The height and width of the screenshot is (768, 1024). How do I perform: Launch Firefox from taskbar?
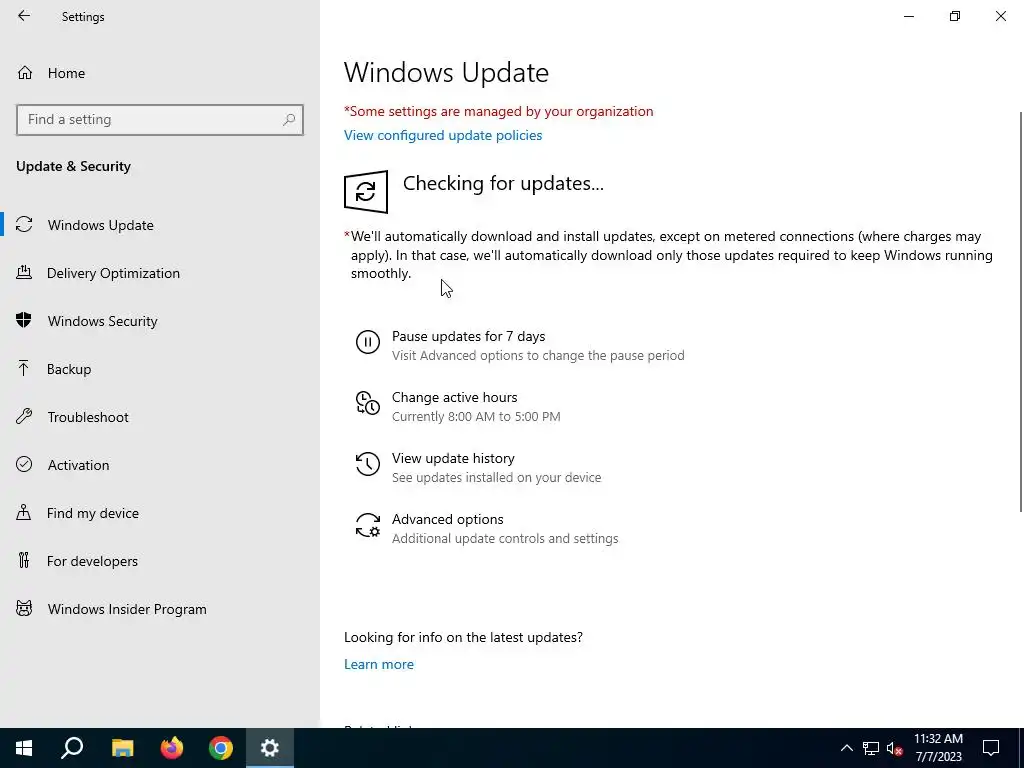tap(172, 748)
